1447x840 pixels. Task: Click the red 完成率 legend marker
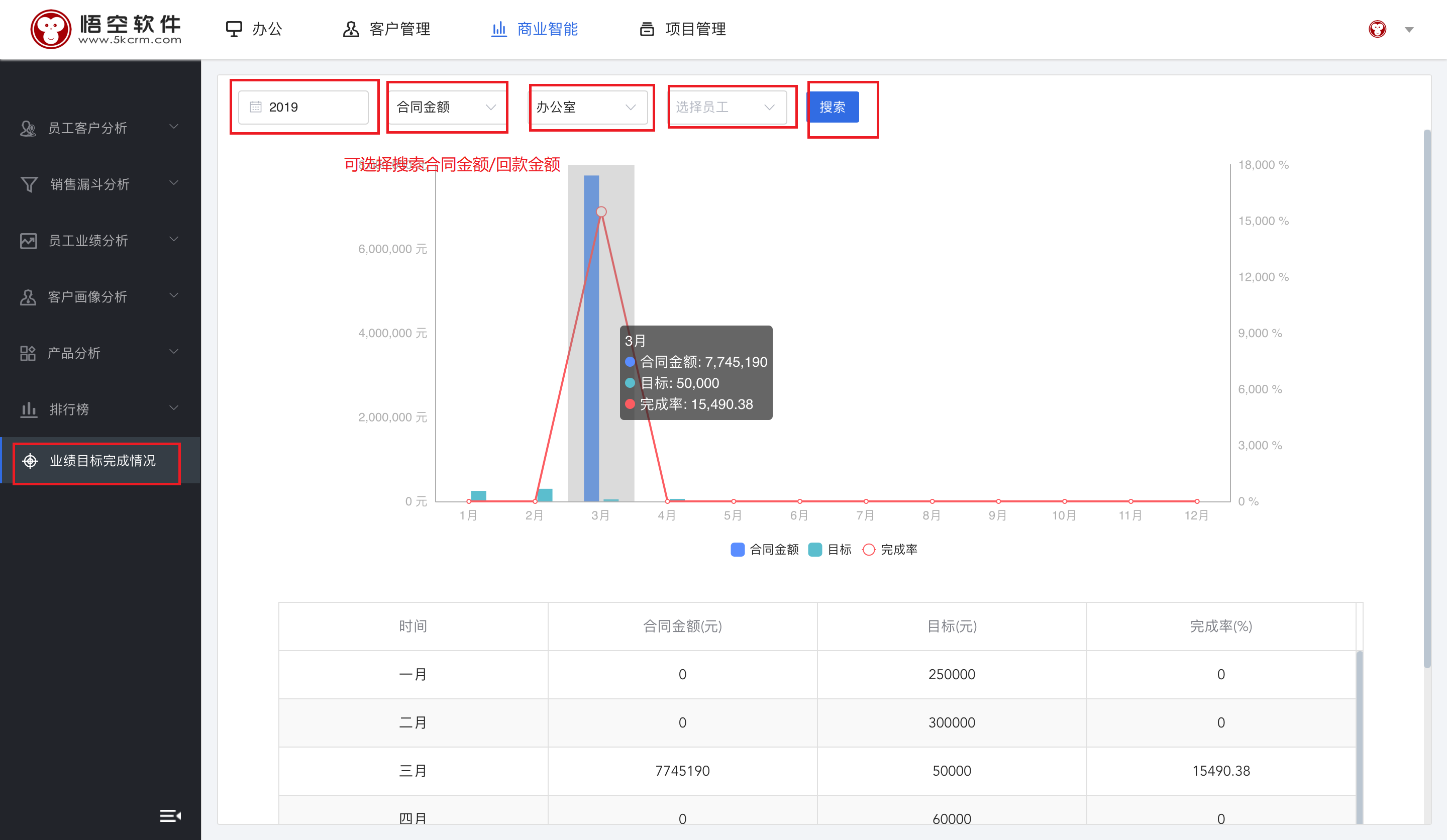pyautogui.click(x=869, y=550)
